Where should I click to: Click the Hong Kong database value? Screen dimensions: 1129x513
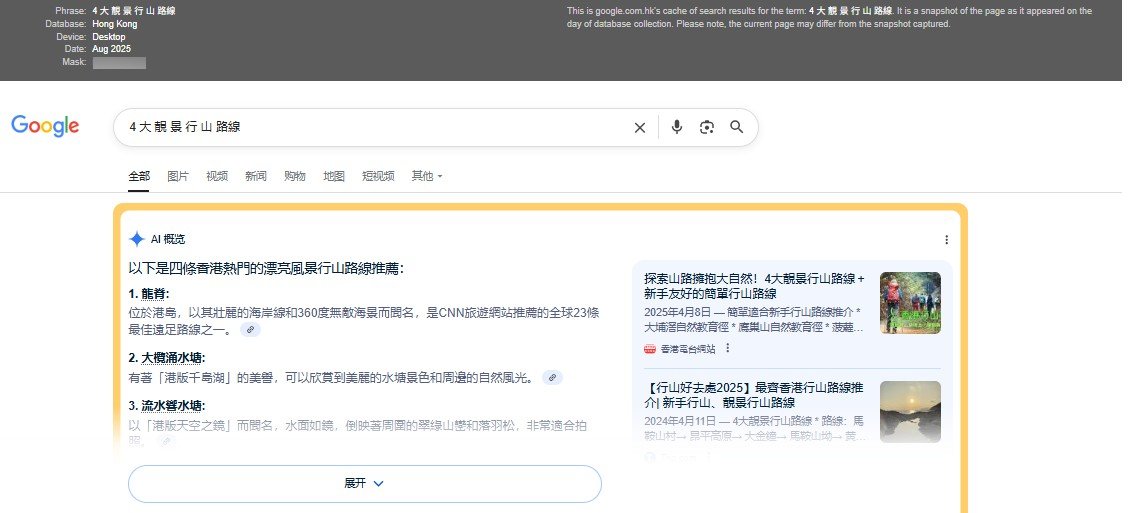click(x=114, y=24)
